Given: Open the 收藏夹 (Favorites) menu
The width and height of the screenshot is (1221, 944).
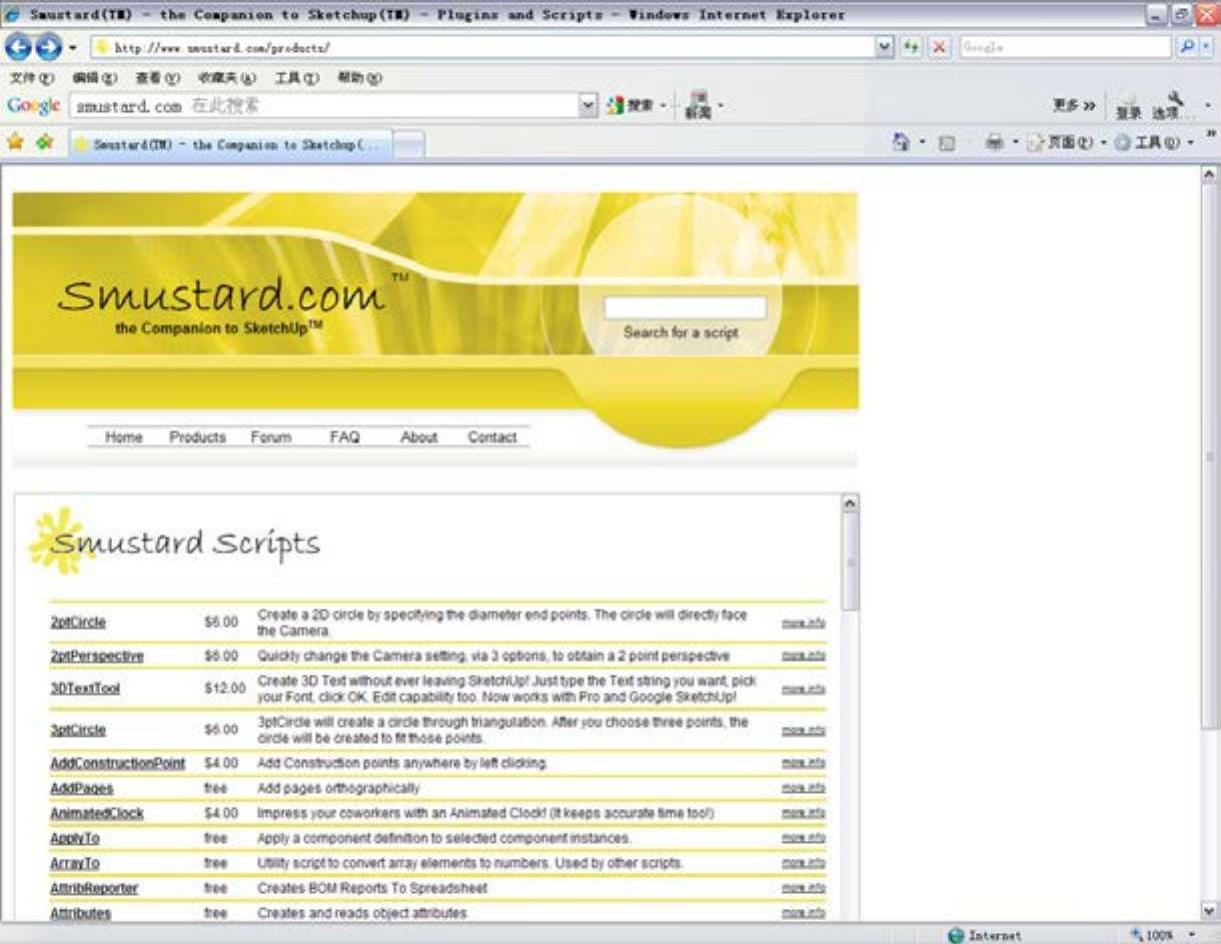Looking at the screenshot, I should click(x=227, y=78).
